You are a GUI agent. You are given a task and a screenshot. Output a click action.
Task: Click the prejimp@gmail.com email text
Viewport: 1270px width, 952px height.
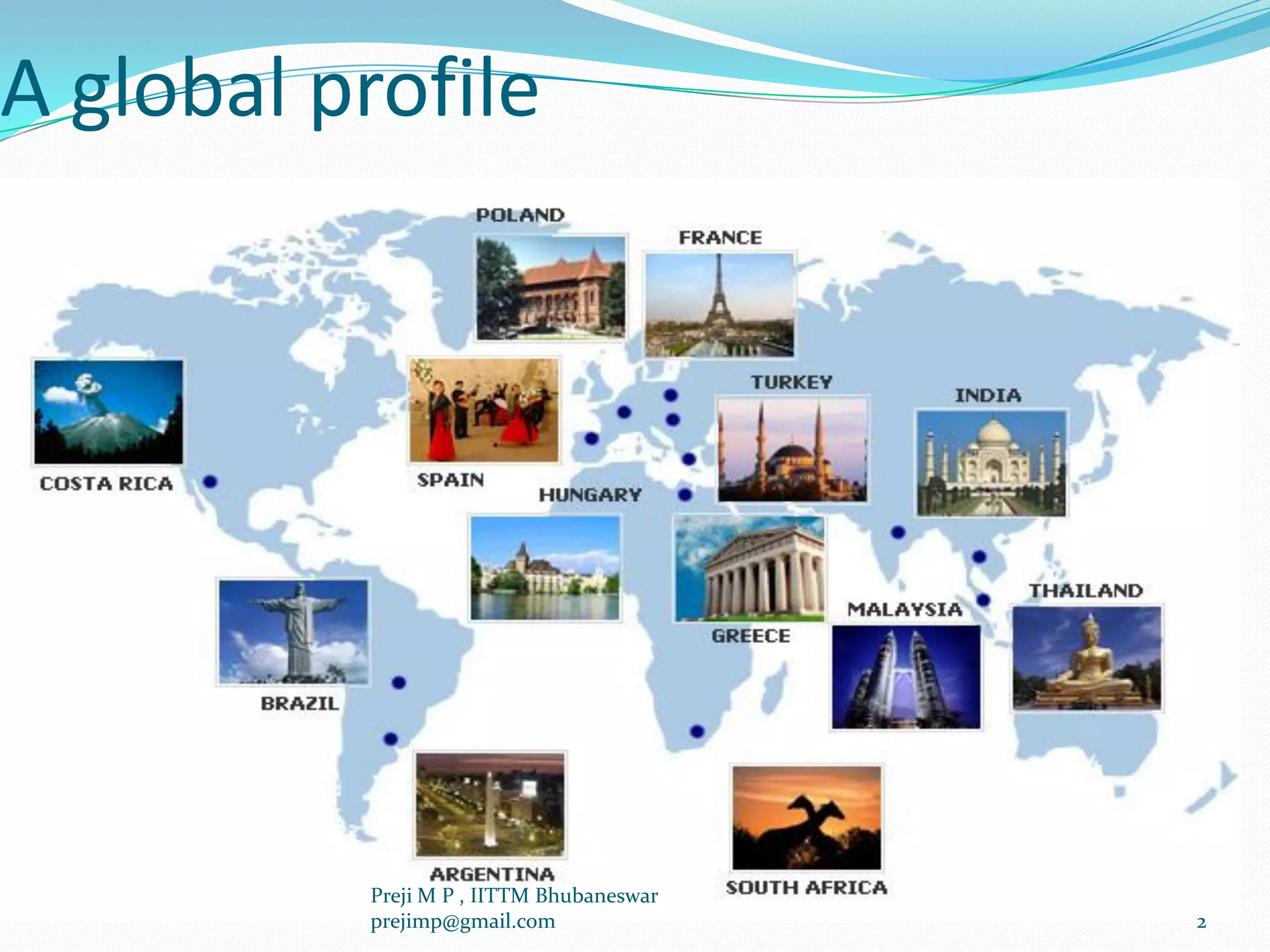point(463,922)
